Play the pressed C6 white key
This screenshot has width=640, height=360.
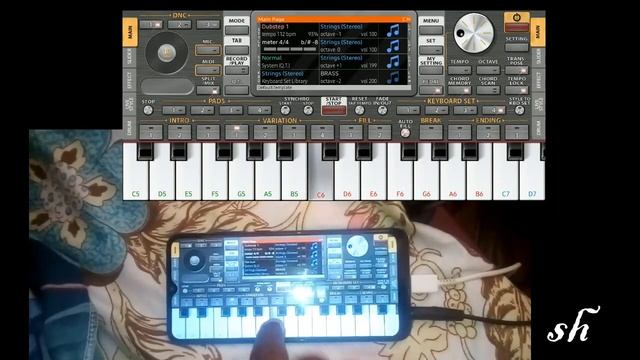coord(320,180)
